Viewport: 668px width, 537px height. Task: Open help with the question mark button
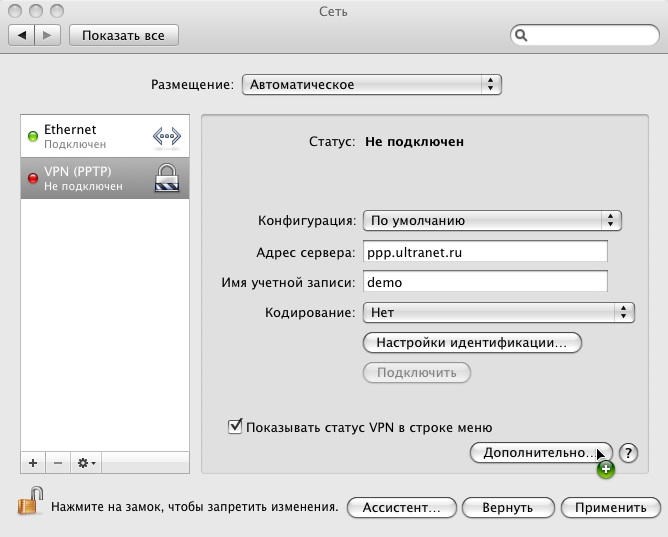628,453
